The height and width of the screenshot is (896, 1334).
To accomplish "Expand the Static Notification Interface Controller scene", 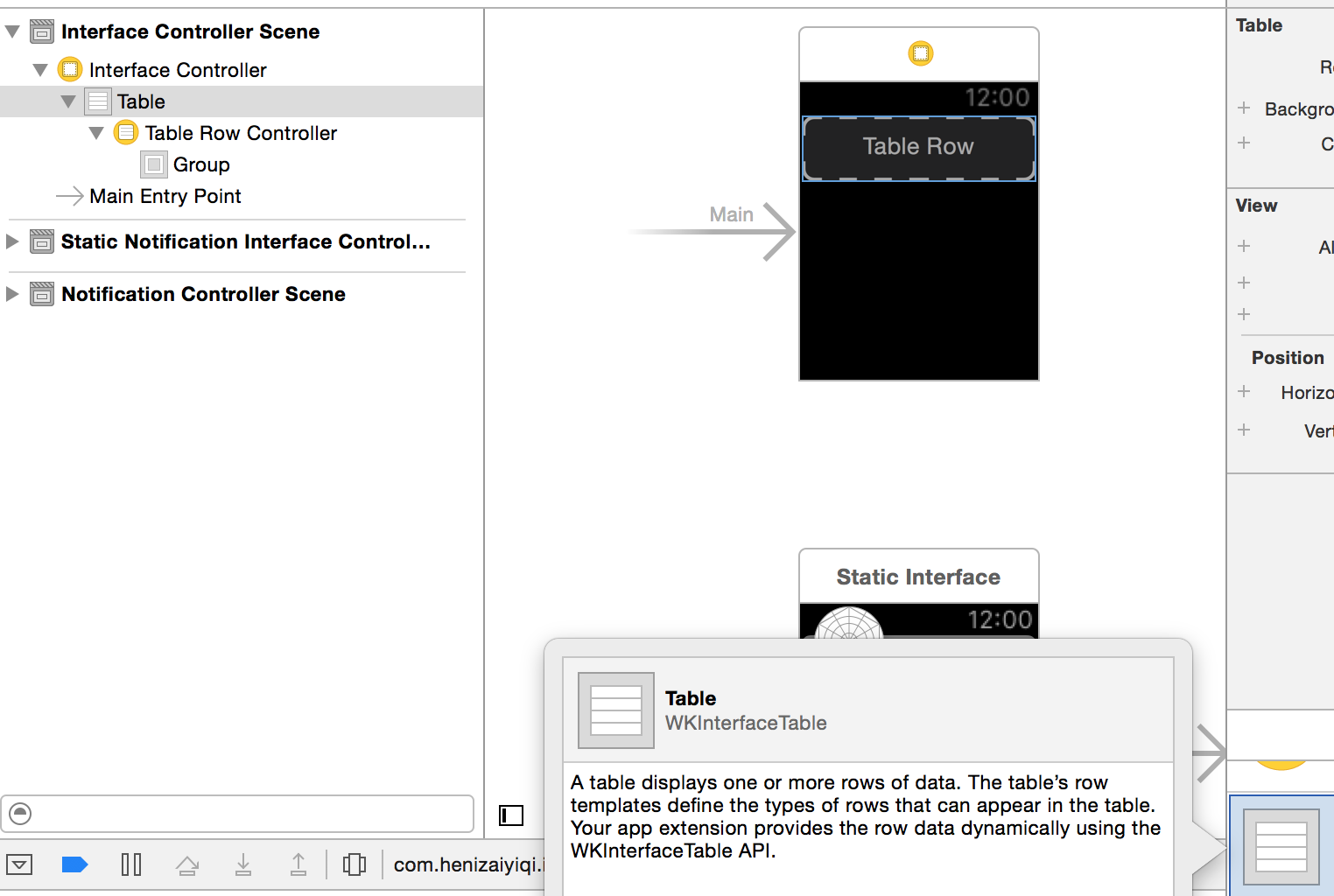I will (x=12, y=241).
